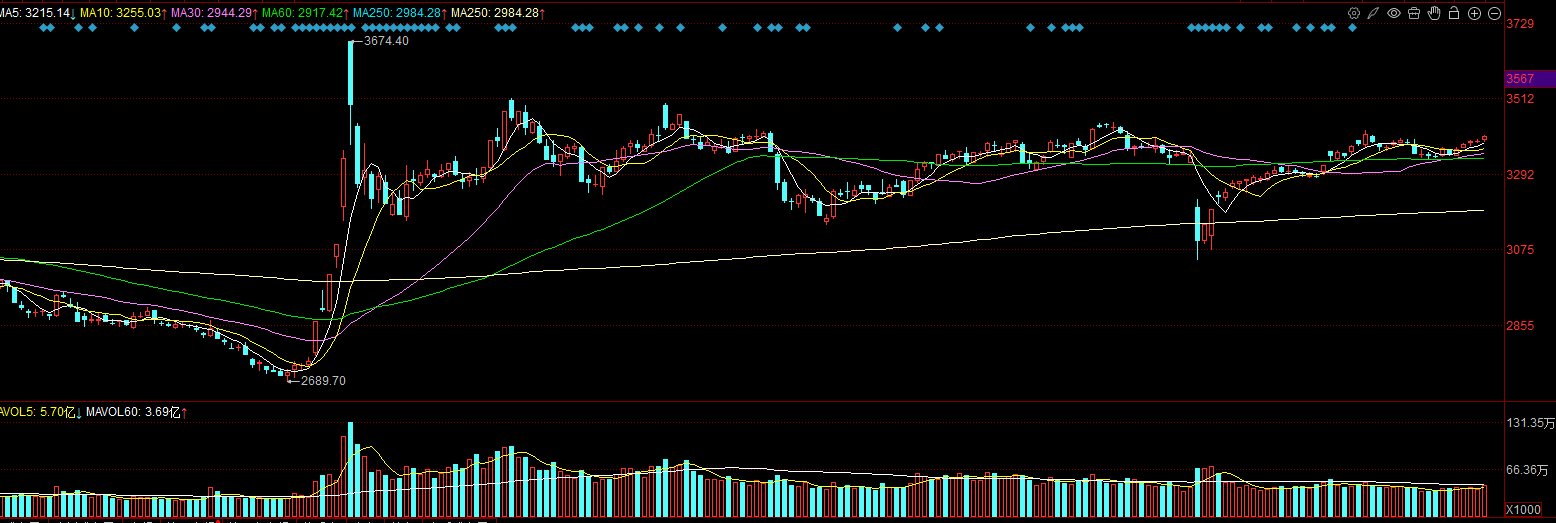Click the blue diamond marker below the gear icon
1556x523 pixels.
click(1354, 28)
